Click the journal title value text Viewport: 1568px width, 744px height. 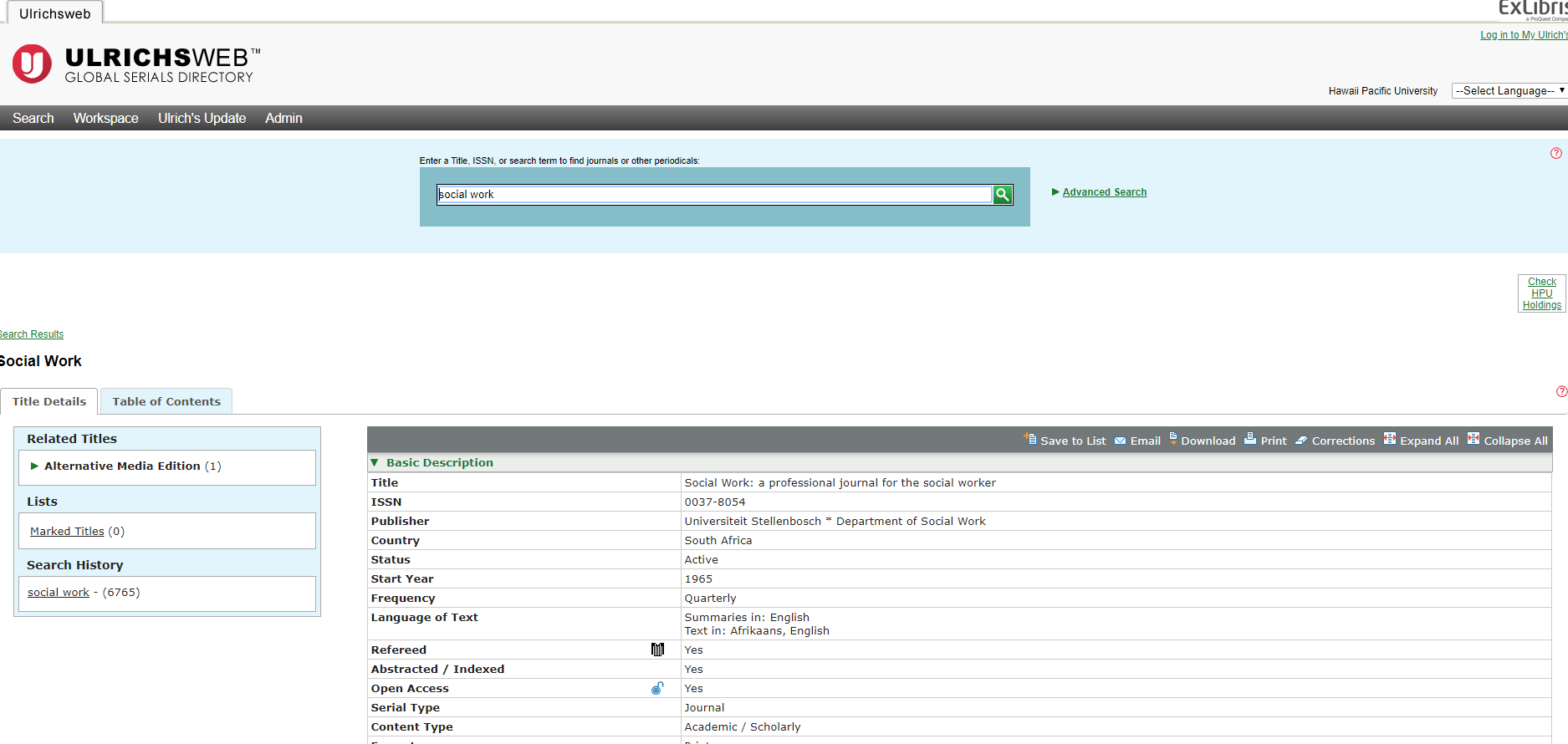[x=840, y=482]
